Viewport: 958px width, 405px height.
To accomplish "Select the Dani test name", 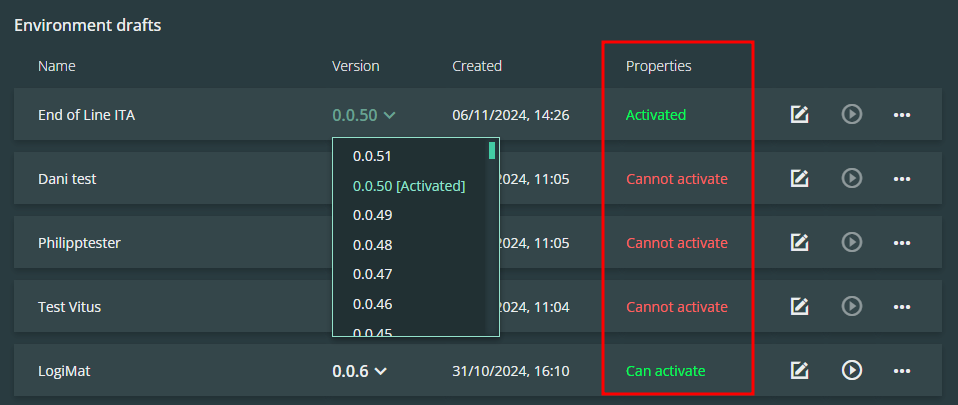I will (x=67, y=179).
